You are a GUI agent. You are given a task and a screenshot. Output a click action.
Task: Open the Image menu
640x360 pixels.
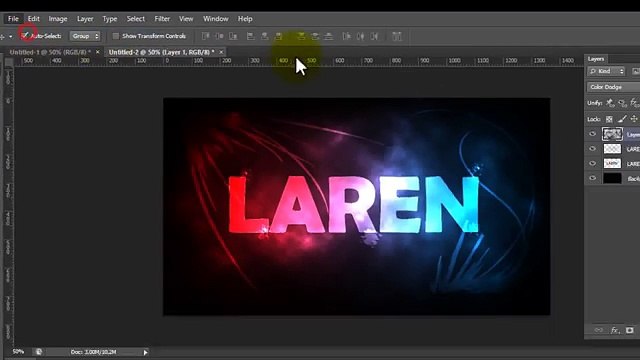pyautogui.click(x=58, y=19)
